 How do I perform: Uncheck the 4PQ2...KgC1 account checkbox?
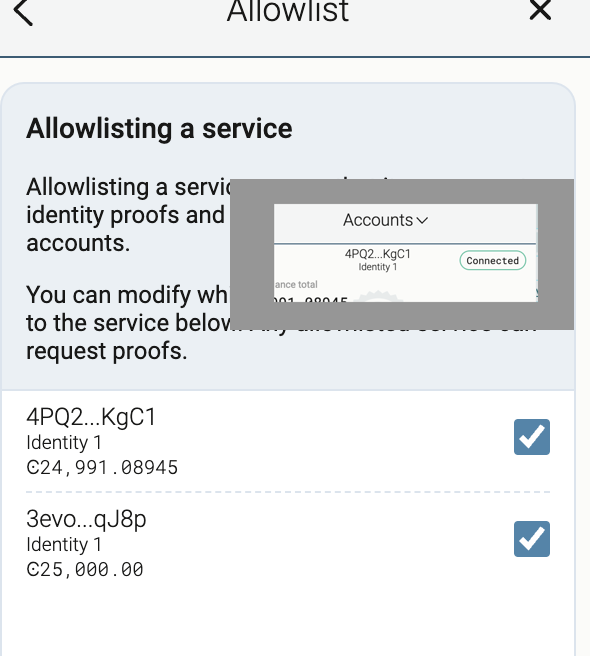coord(532,437)
